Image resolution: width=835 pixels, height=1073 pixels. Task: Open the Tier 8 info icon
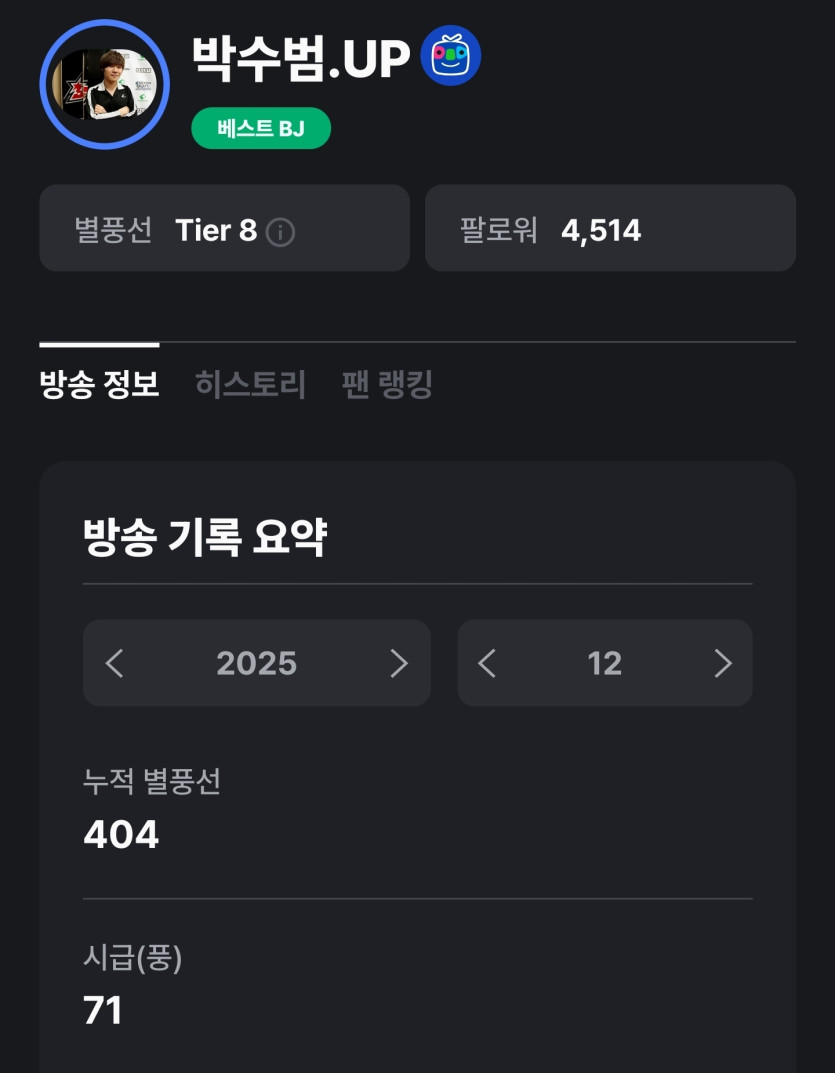[281, 233]
